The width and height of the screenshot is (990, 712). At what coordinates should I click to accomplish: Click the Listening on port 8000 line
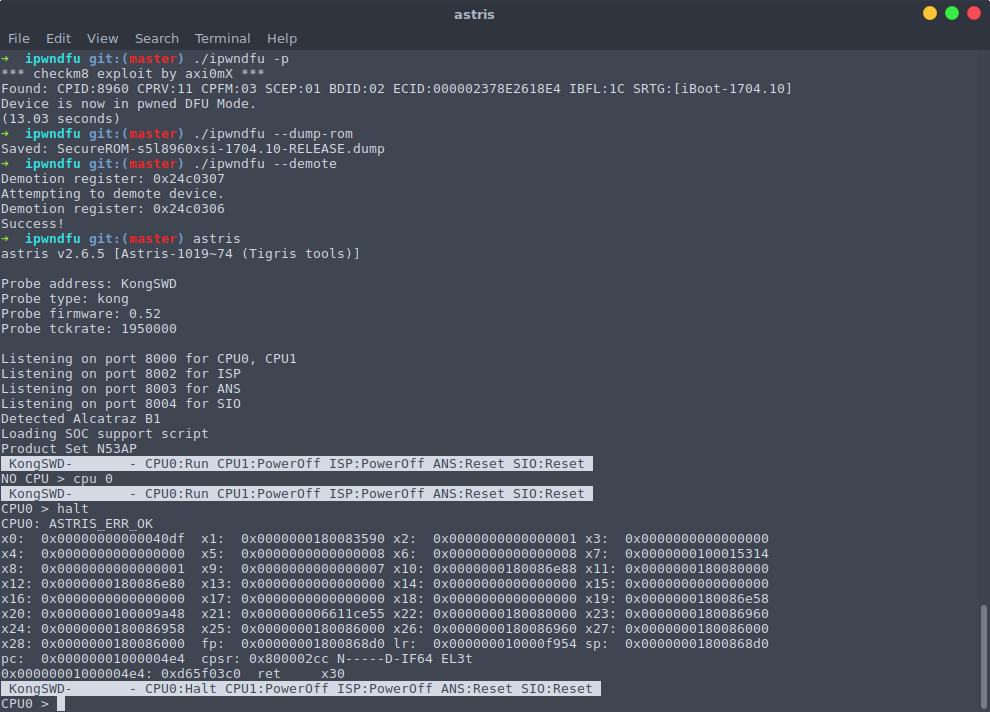point(149,359)
